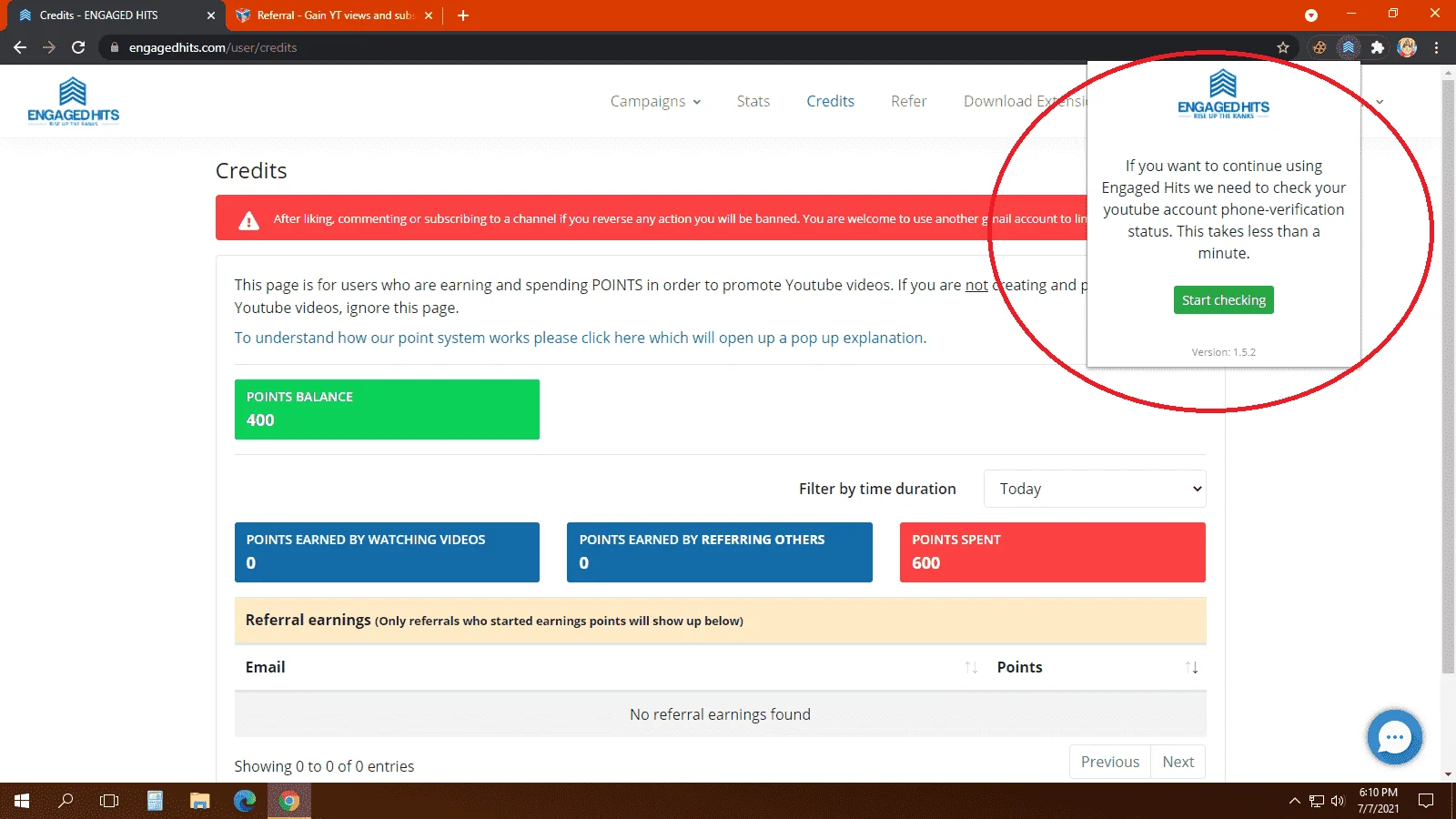
Task: Open Chrome's three-dot menu
Action: coord(1437,47)
